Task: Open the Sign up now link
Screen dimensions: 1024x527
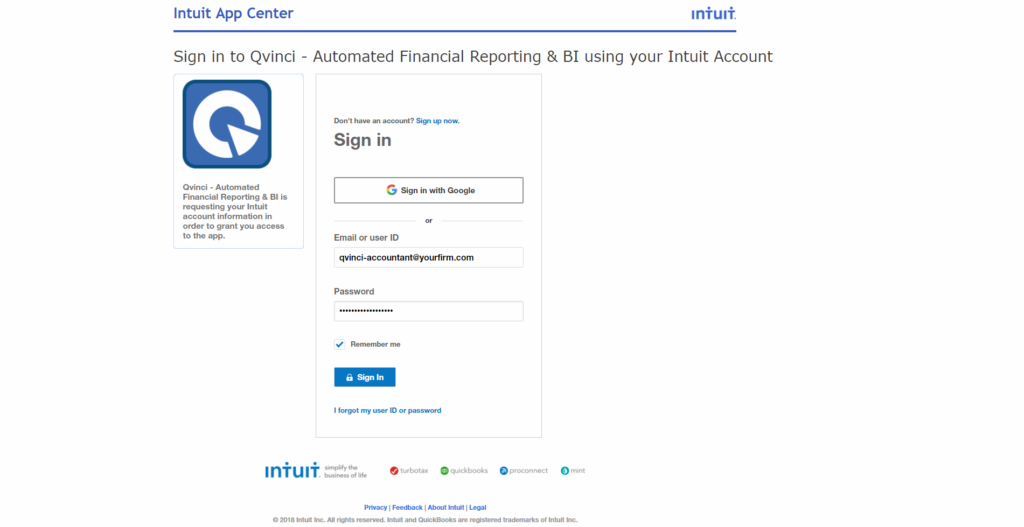Action: point(438,121)
